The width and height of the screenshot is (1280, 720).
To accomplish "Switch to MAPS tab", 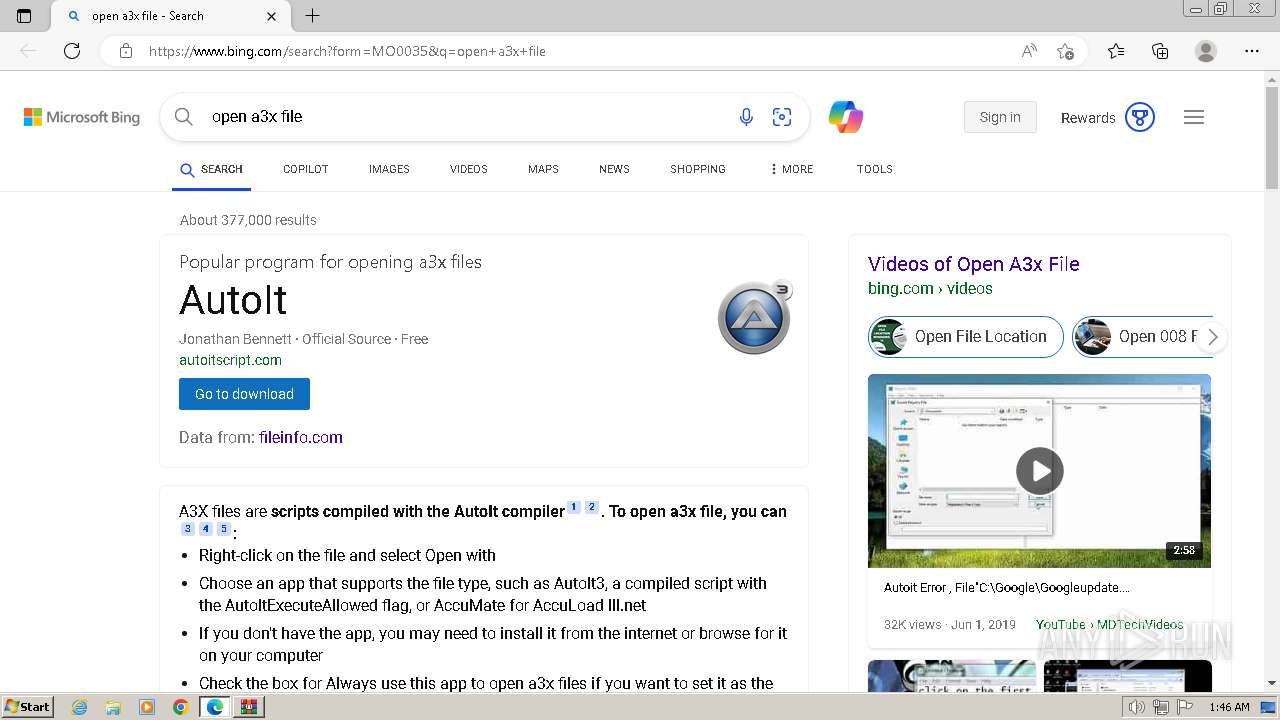I will [x=543, y=169].
